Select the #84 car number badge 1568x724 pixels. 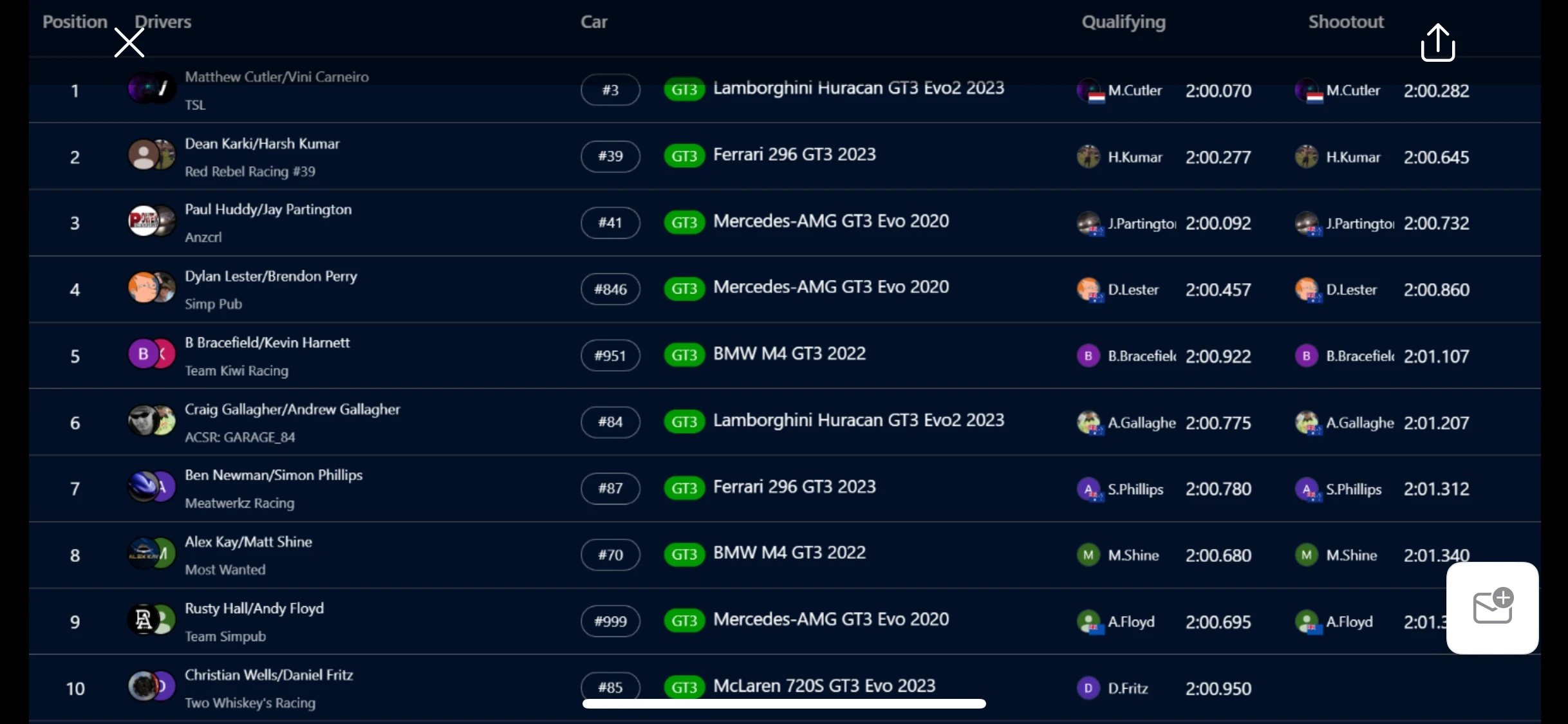[x=610, y=422]
